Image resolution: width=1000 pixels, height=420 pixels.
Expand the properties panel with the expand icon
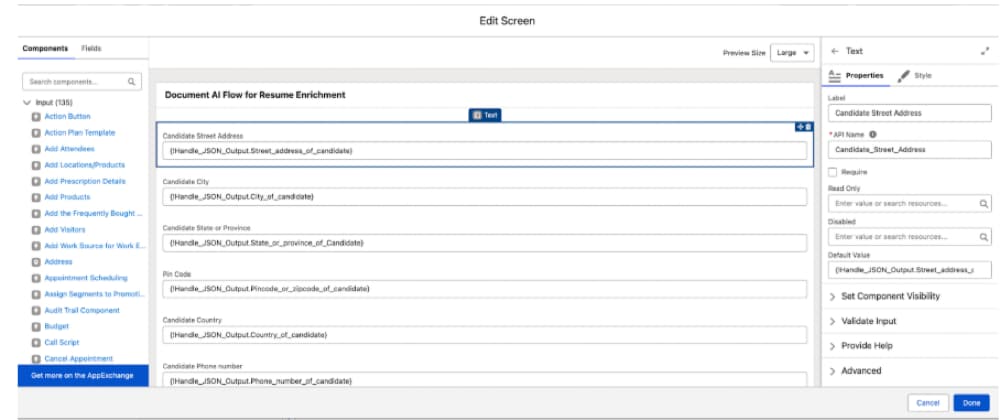(985, 52)
